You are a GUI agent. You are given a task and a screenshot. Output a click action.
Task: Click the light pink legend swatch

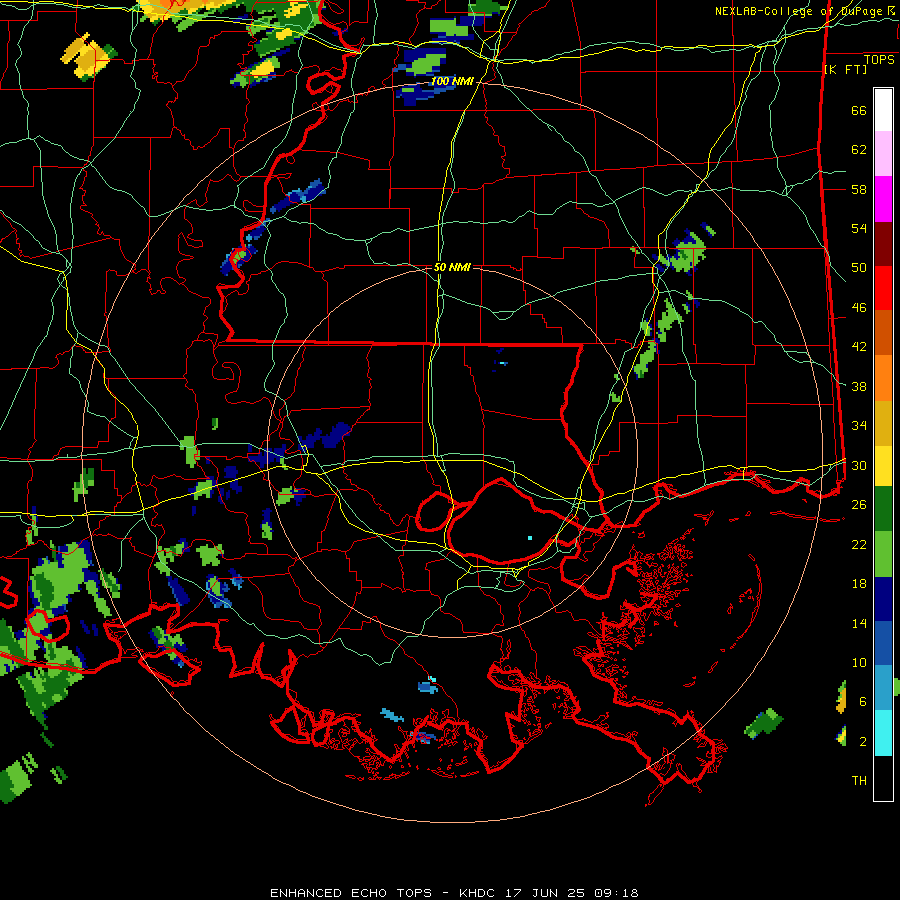coord(883,154)
